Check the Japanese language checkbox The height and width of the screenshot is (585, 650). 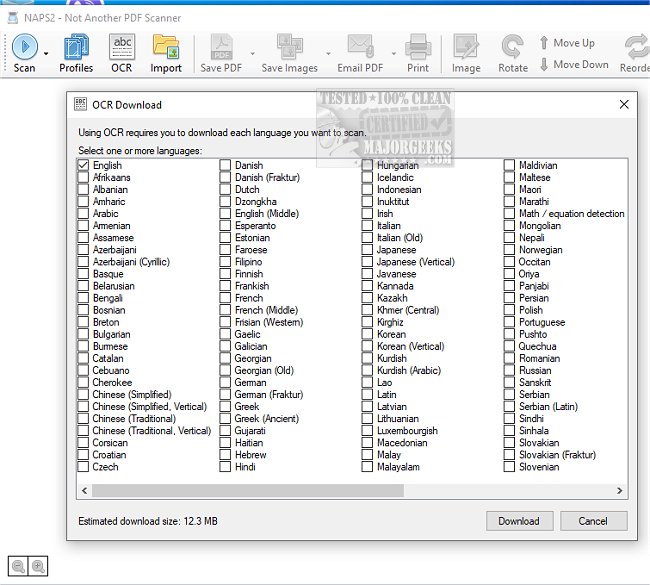click(x=367, y=250)
